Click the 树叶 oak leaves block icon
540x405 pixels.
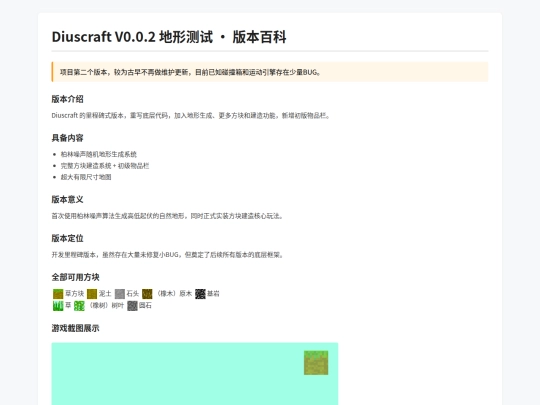(x=79, y=305)
